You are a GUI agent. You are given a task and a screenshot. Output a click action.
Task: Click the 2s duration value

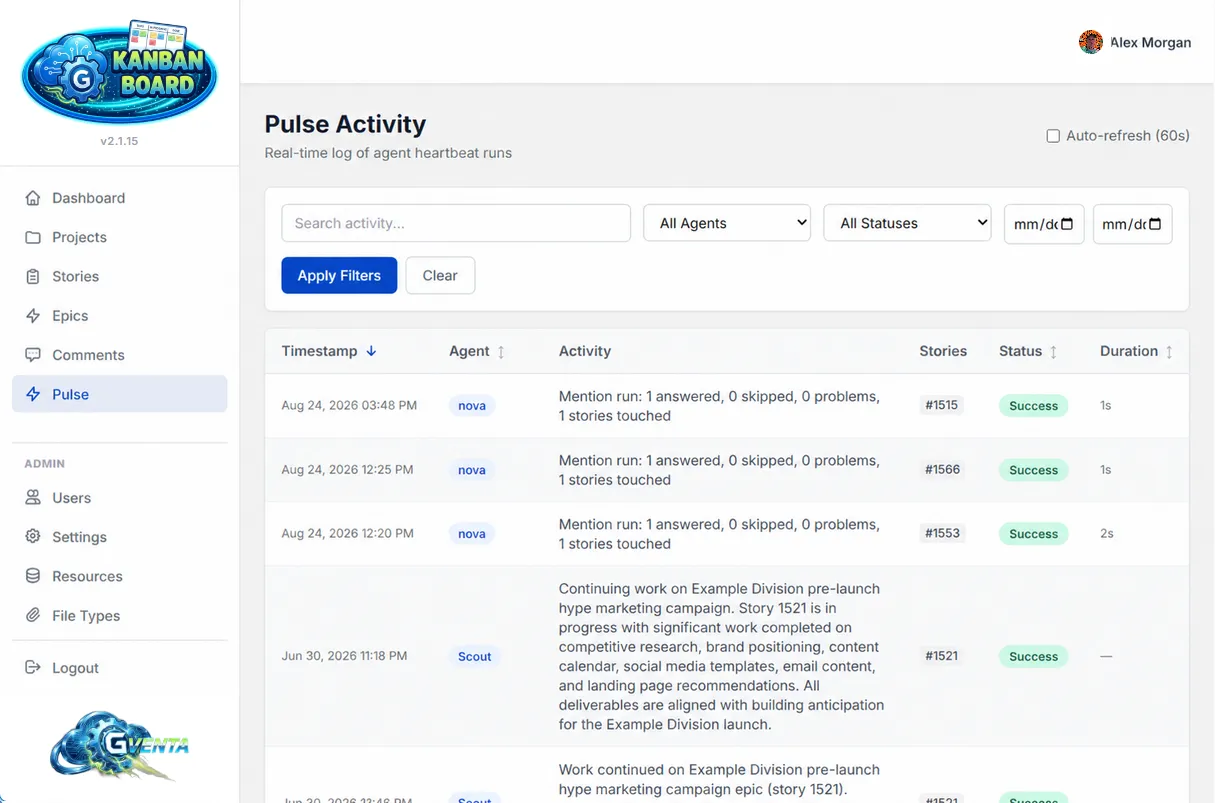(x=1107, y=533)
